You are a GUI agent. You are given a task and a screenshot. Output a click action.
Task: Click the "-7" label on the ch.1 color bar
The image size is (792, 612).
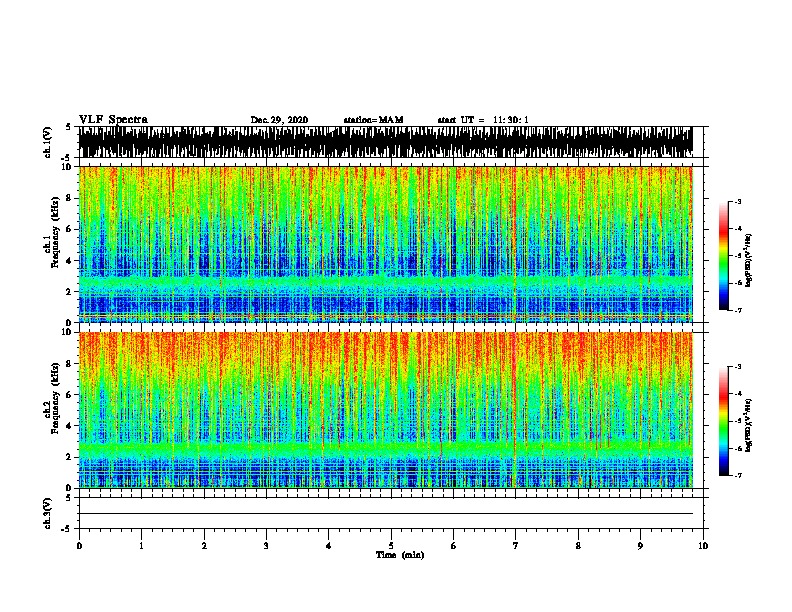click(x=737, y=310)
